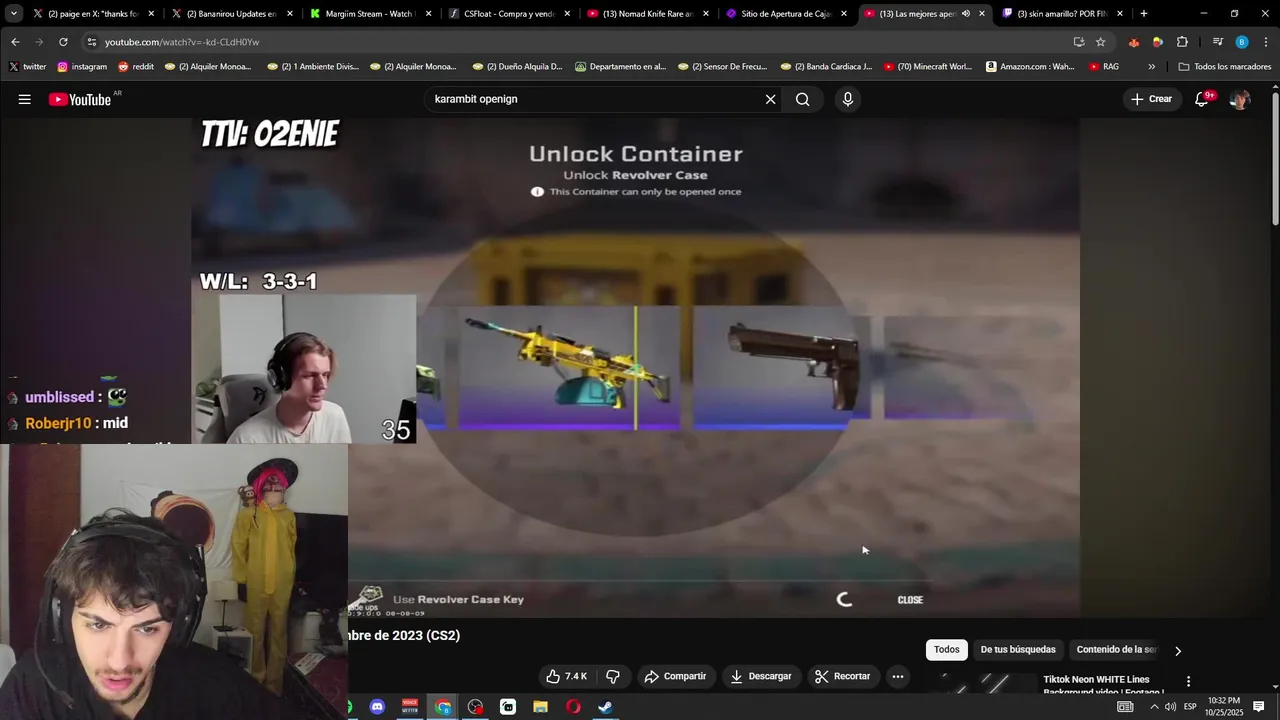The height and width of the screenshot is (720, 1280).
Task: Open Amazon.com bookmark
Action: 1030,67
